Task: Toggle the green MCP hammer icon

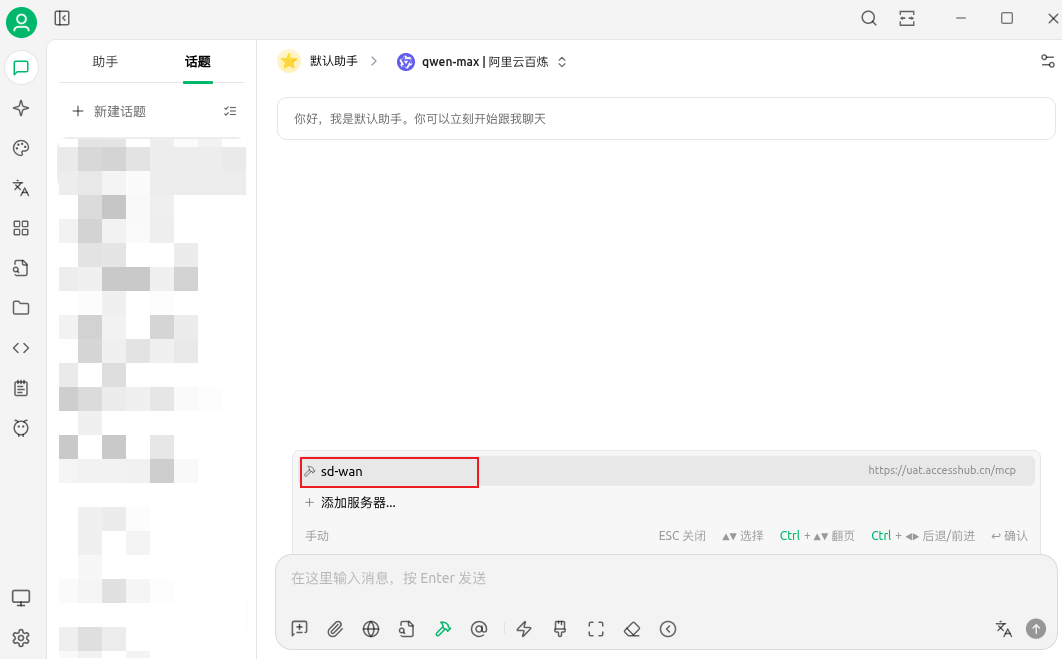Action: 443,629
